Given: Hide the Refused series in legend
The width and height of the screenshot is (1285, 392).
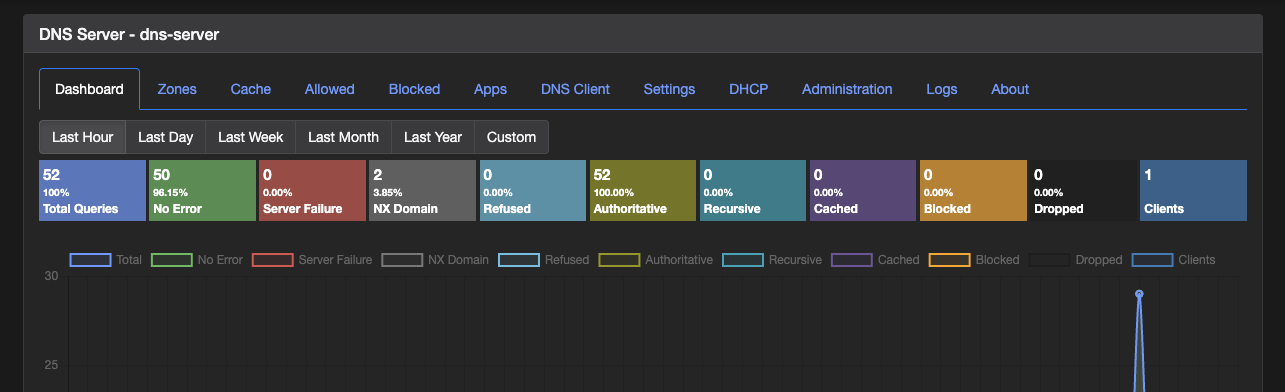Looking at the screenshot, I should 518,260.
